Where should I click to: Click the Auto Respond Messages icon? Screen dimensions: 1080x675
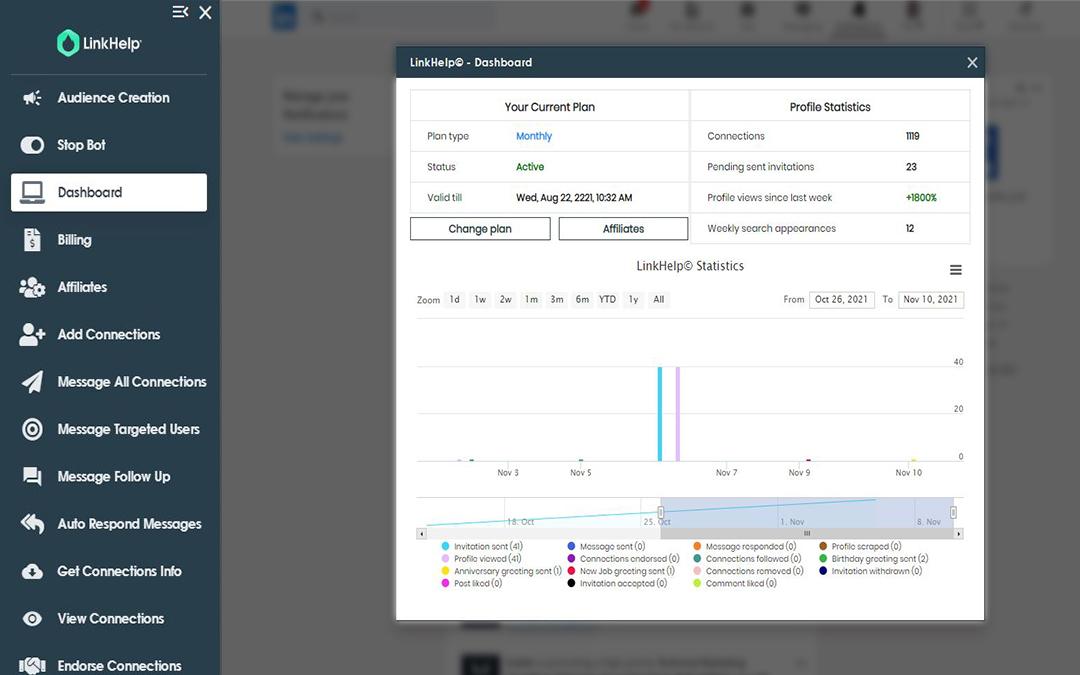(x=30, y=523)
